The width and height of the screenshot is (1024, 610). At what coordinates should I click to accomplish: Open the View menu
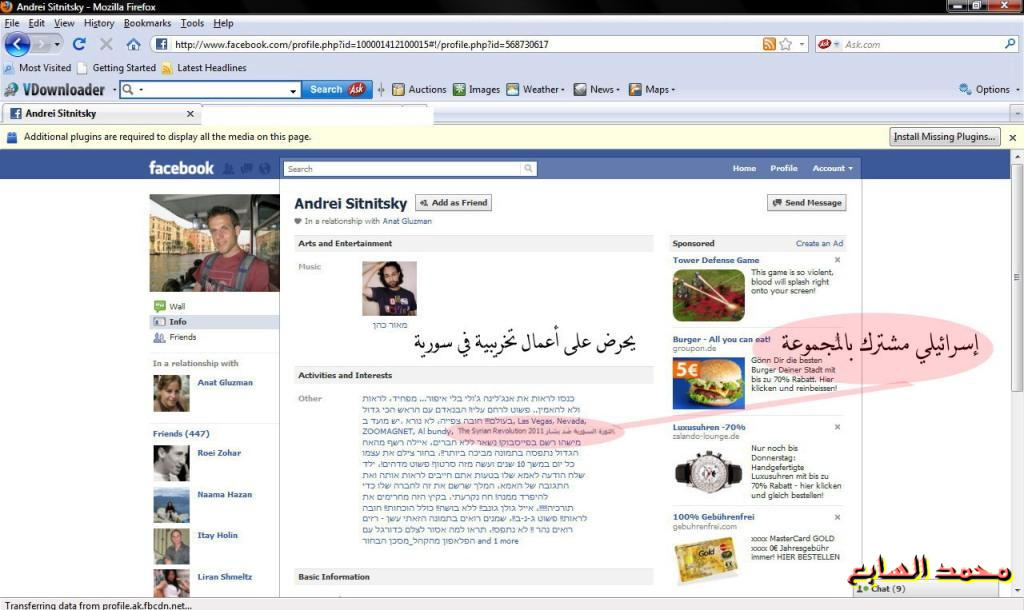click(x=64, y=23)
